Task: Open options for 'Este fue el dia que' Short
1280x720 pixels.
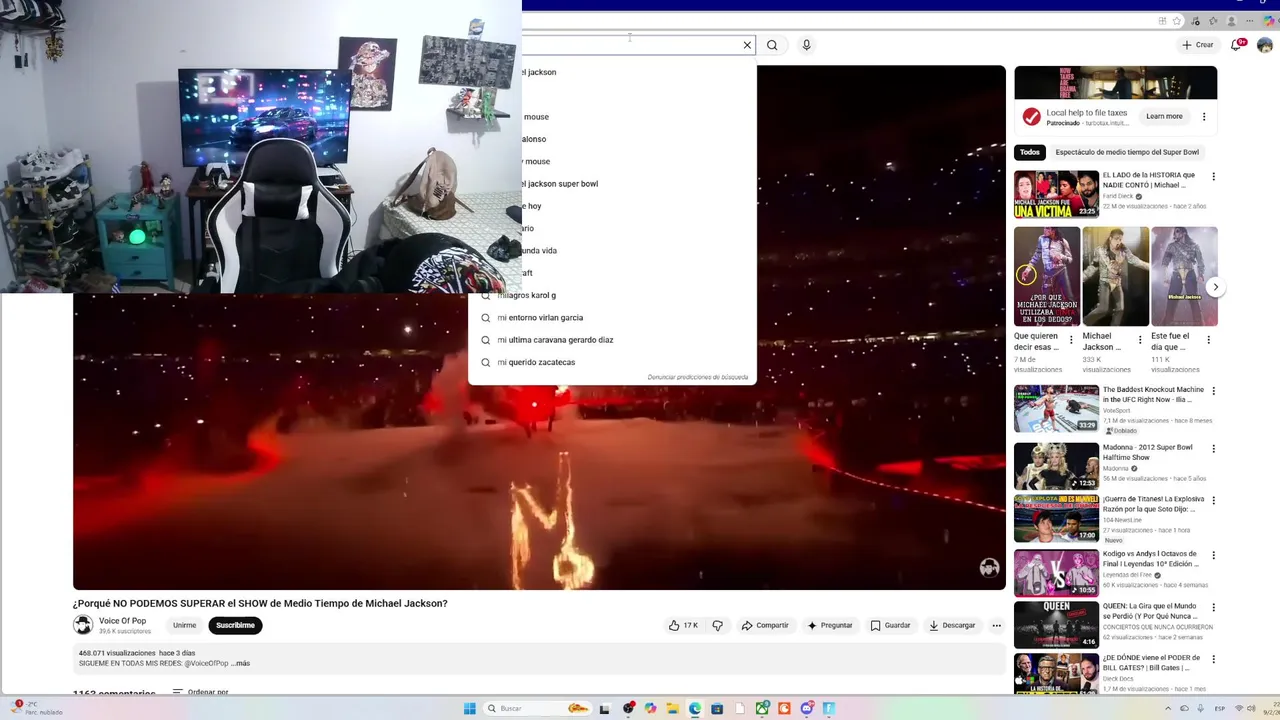Action: pos(1208,340)
